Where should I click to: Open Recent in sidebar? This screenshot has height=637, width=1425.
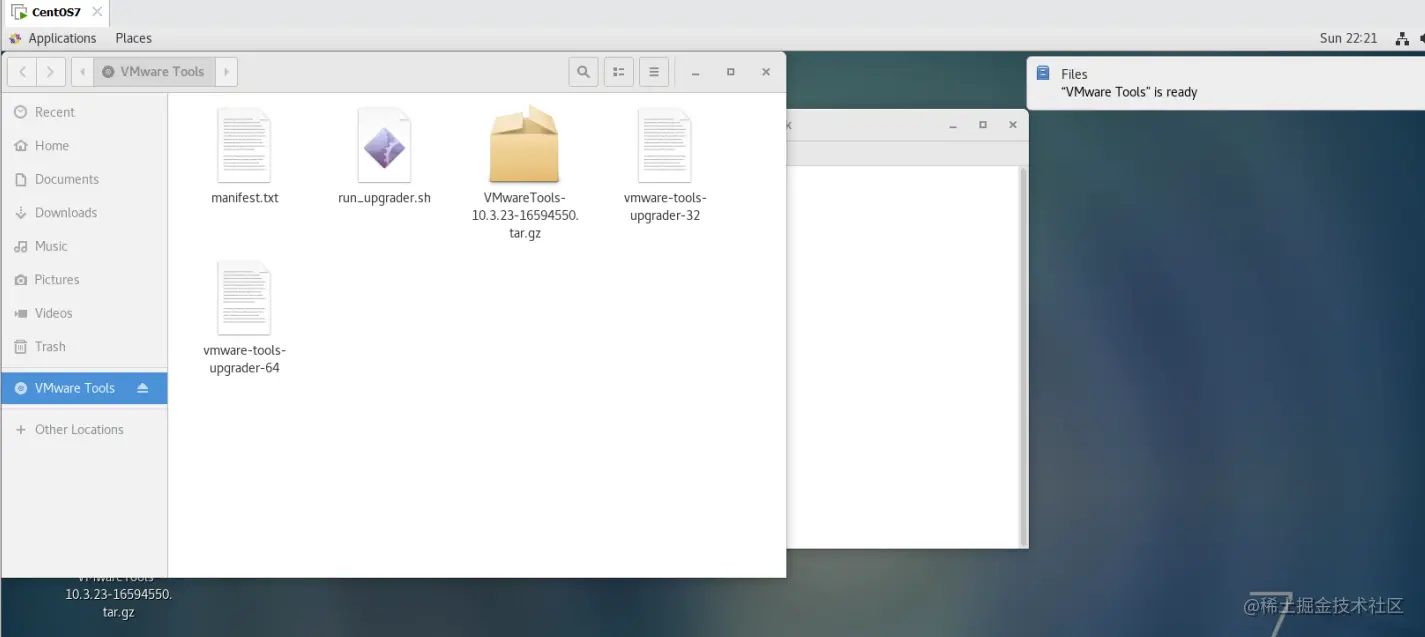point(84,112)
